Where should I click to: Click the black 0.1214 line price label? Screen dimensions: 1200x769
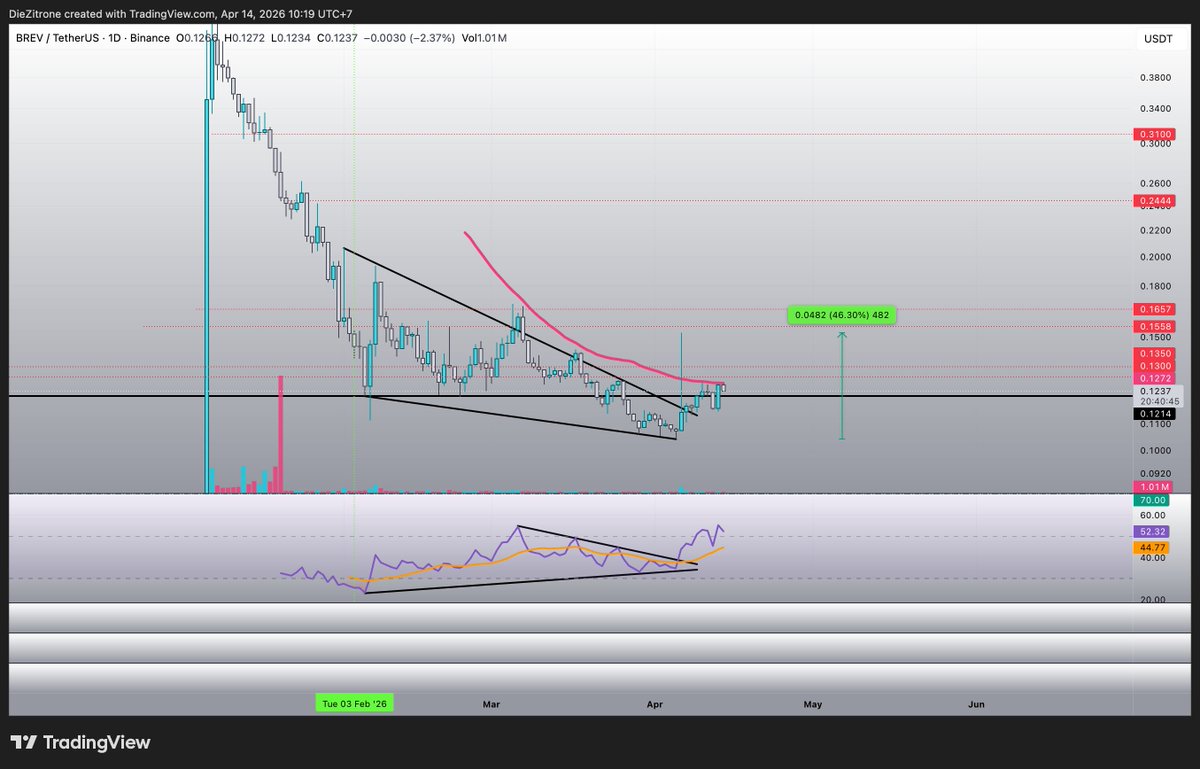pyautogui.click(x=1153, y=414)
